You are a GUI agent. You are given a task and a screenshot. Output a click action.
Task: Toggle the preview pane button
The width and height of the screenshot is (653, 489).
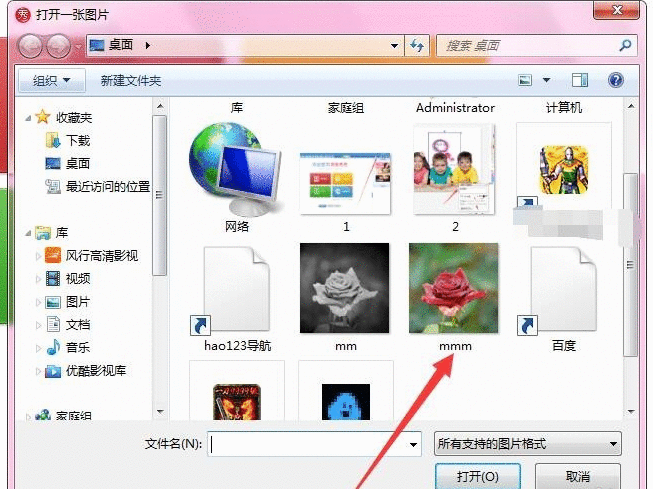pos(580,80)
